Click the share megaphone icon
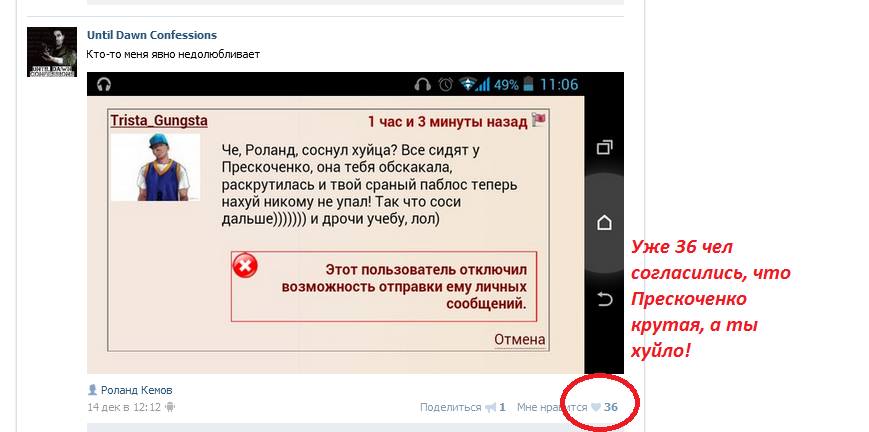Image resolution: width=869 pixels, height=432 pixels. pos(490,408)
